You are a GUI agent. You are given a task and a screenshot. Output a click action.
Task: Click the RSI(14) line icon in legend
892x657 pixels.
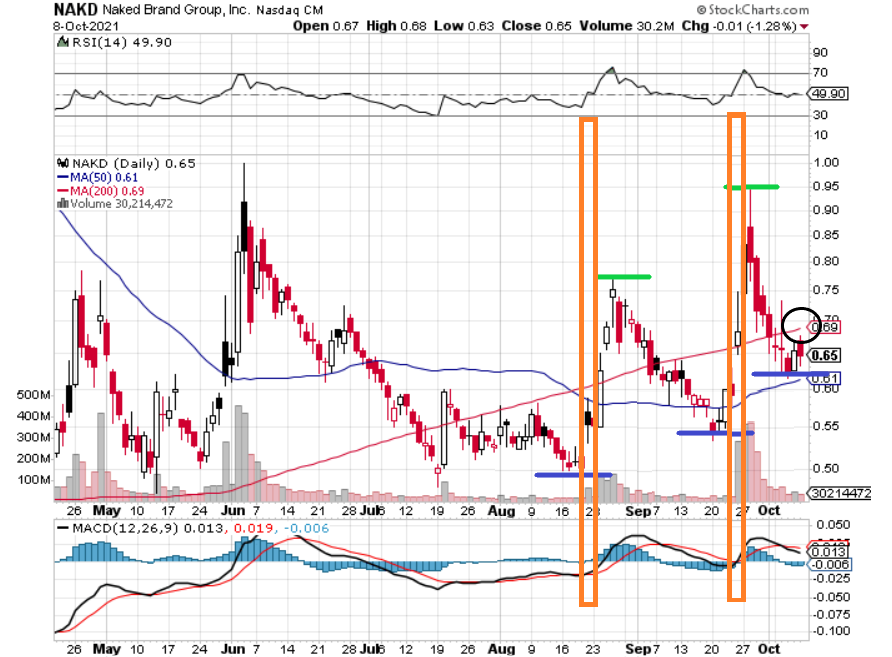click(63, 42)
